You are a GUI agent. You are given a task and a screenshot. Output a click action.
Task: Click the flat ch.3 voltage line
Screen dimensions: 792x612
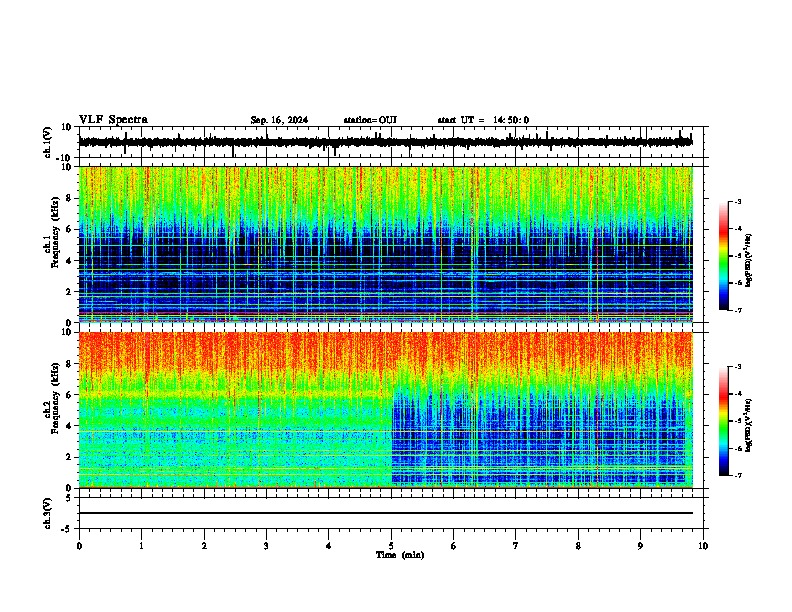pyautogui.click(x=386, y=513)
